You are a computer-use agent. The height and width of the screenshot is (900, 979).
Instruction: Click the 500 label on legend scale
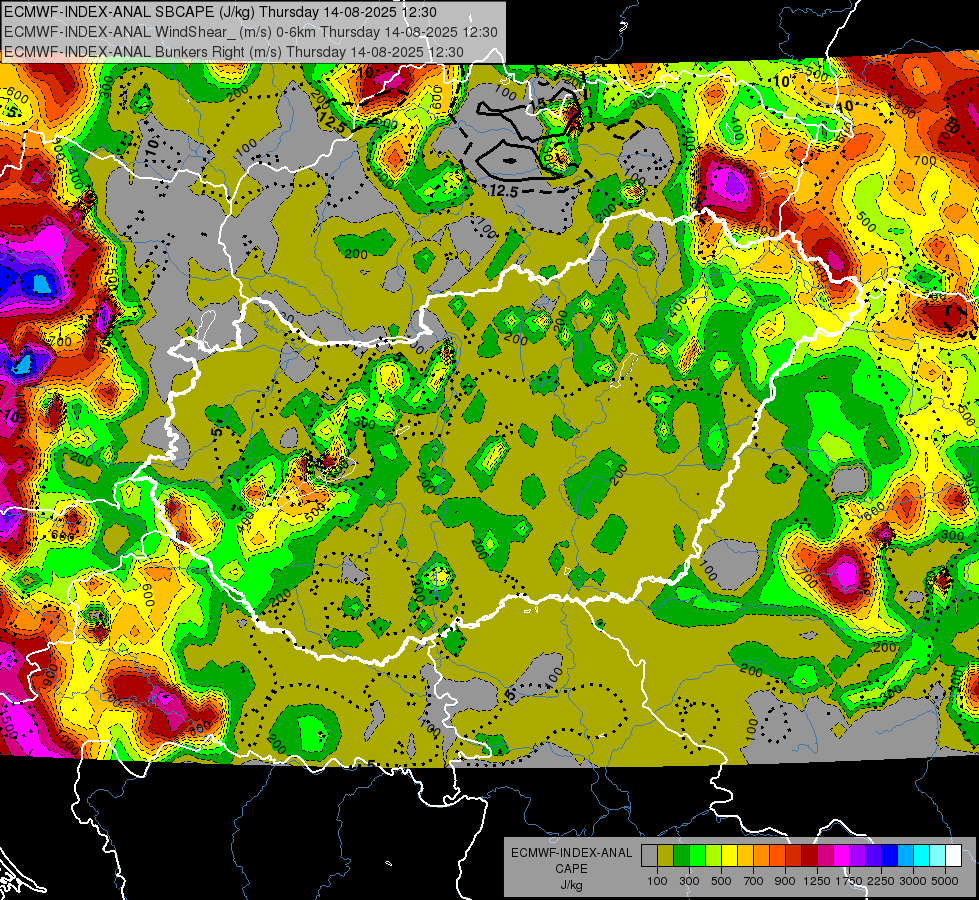[x=721, y=881]
